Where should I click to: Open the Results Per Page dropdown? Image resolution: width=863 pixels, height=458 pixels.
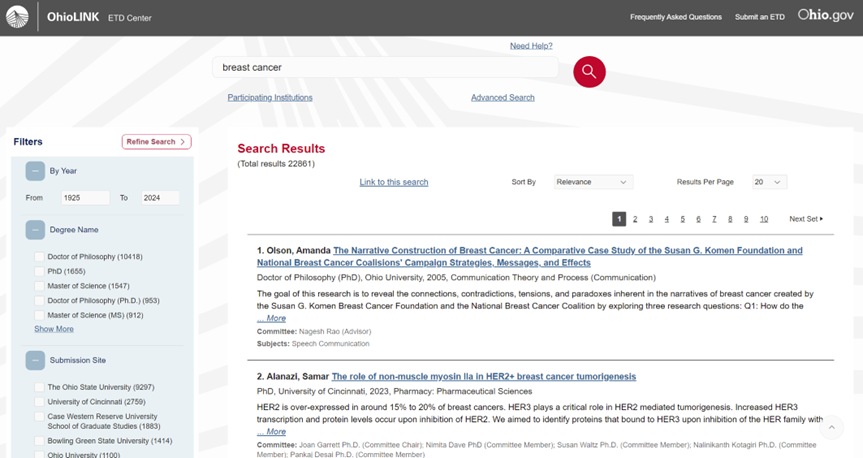coord(769,182)
